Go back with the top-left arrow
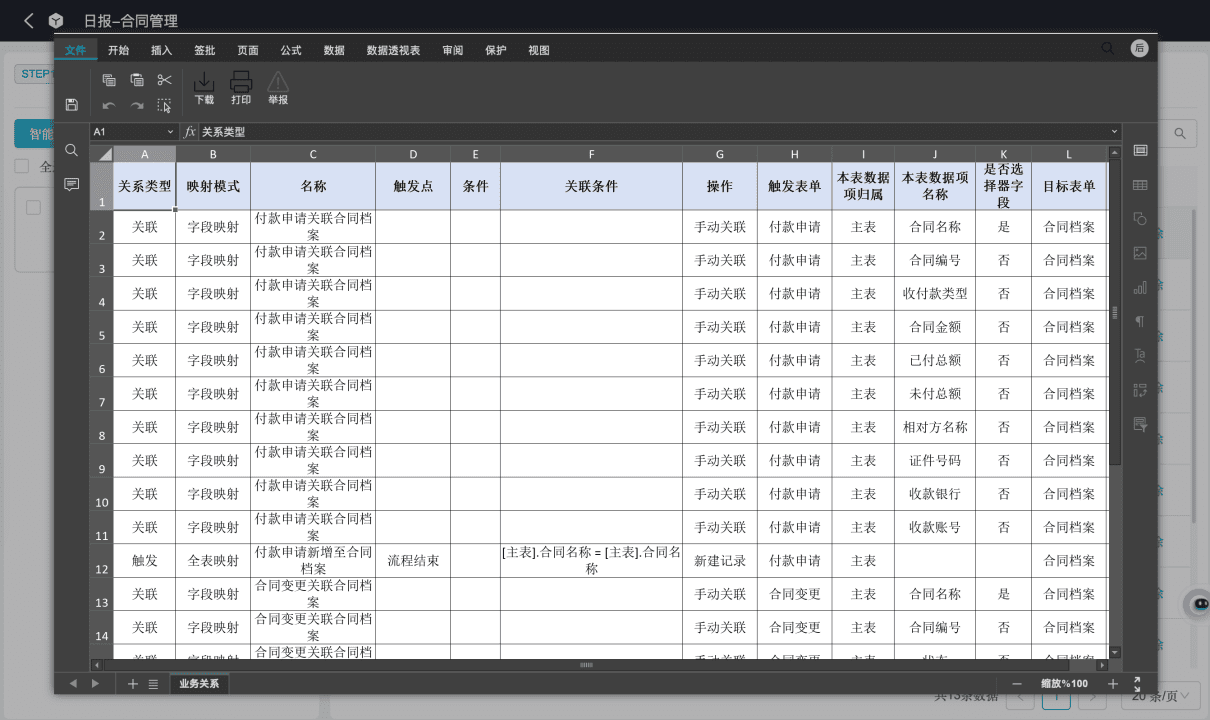 tap(28, 20)
